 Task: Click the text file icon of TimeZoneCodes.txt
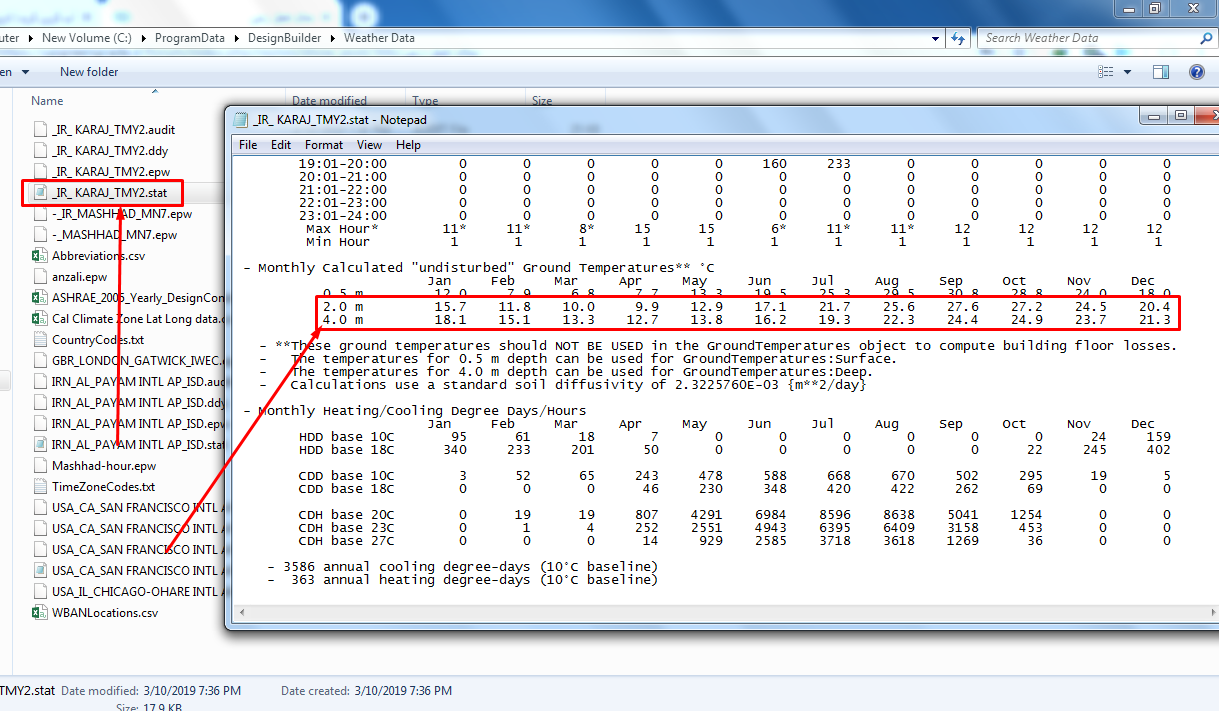pos(40,486)
